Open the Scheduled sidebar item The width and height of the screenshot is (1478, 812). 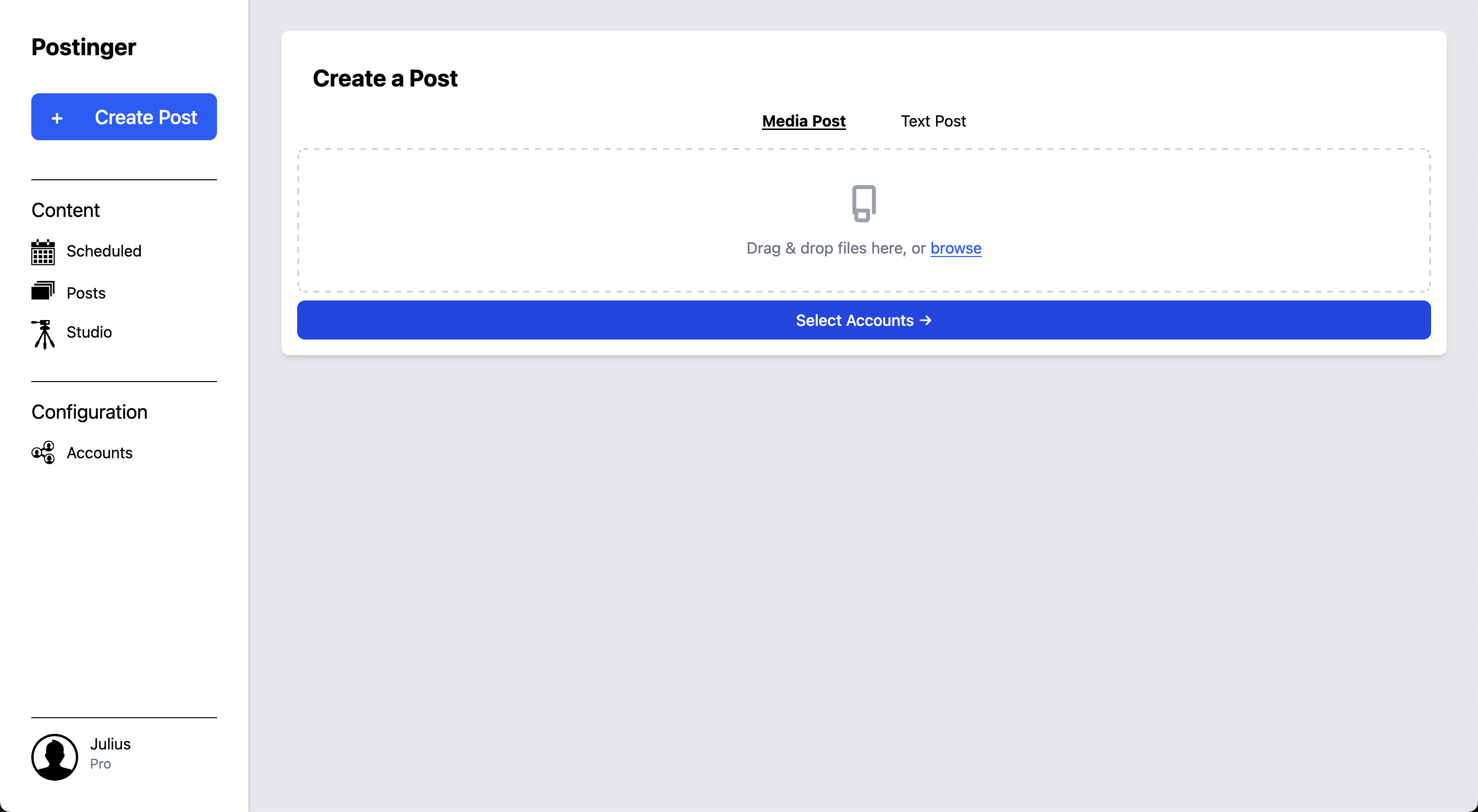104,251
